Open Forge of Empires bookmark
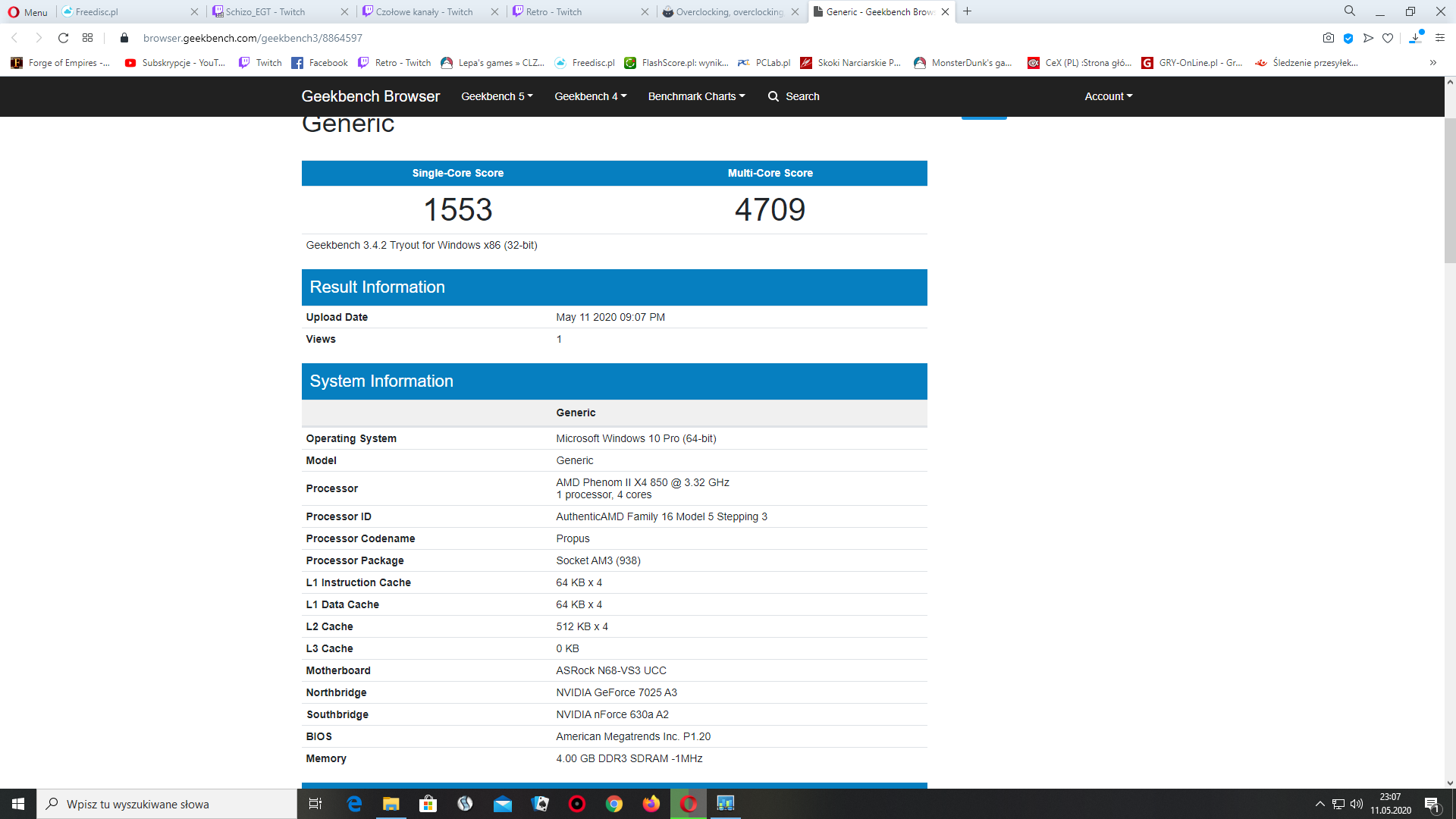Viewport: 1456px width, 819px height. point(61,63)
